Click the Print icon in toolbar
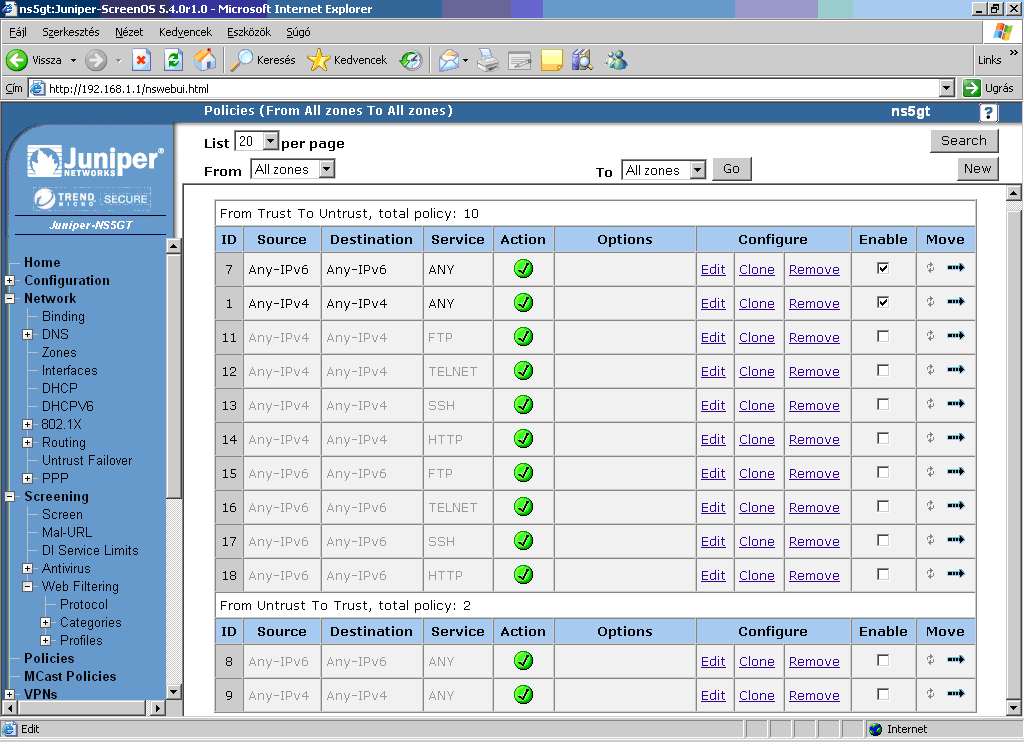1024x742 pixels. pos(487,60)
